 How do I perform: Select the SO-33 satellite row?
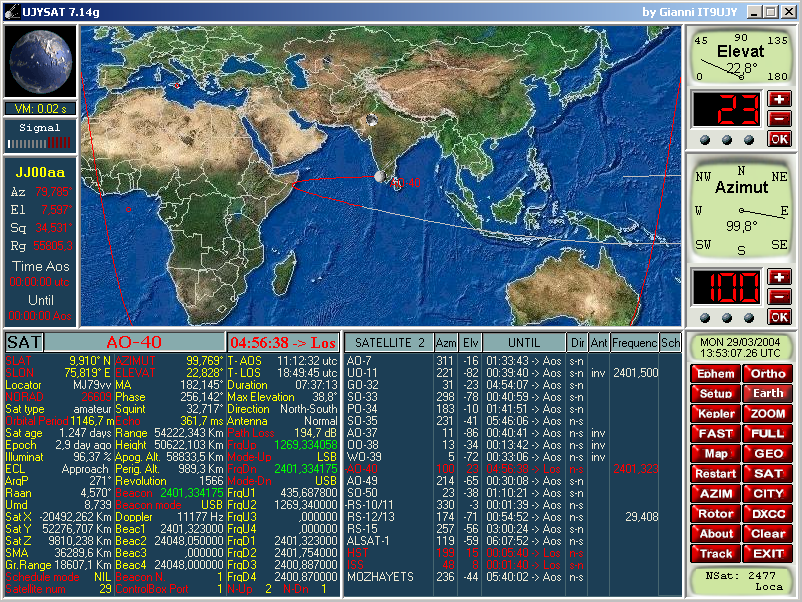513,397
